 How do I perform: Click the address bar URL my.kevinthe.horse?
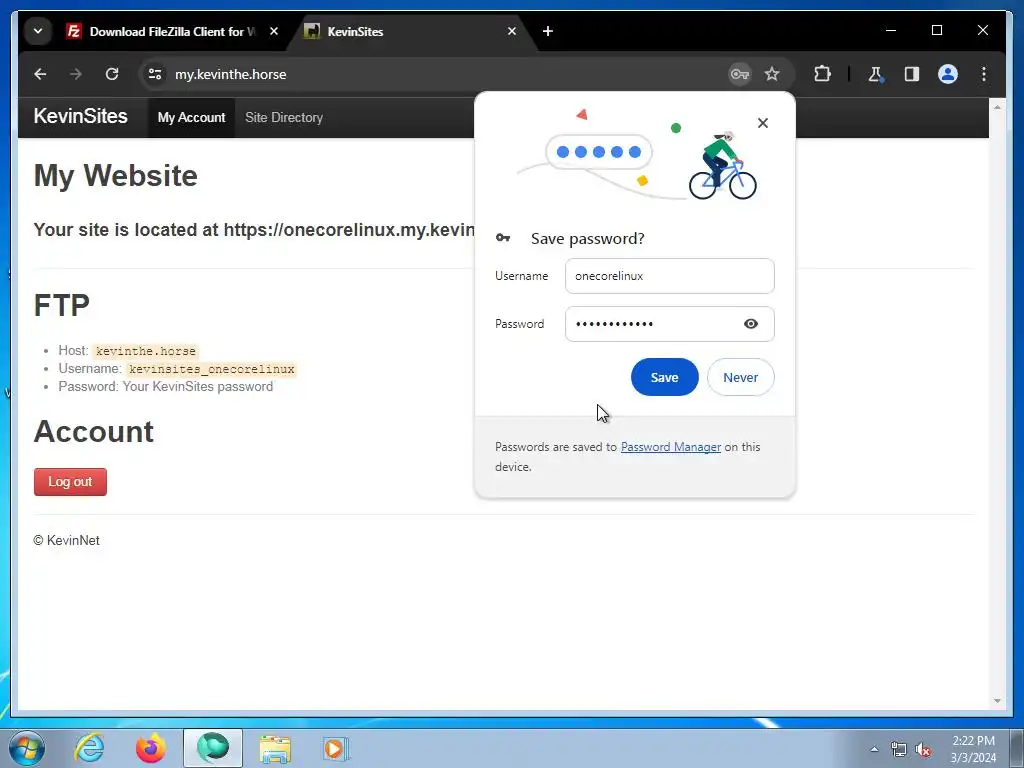(231, 74)
